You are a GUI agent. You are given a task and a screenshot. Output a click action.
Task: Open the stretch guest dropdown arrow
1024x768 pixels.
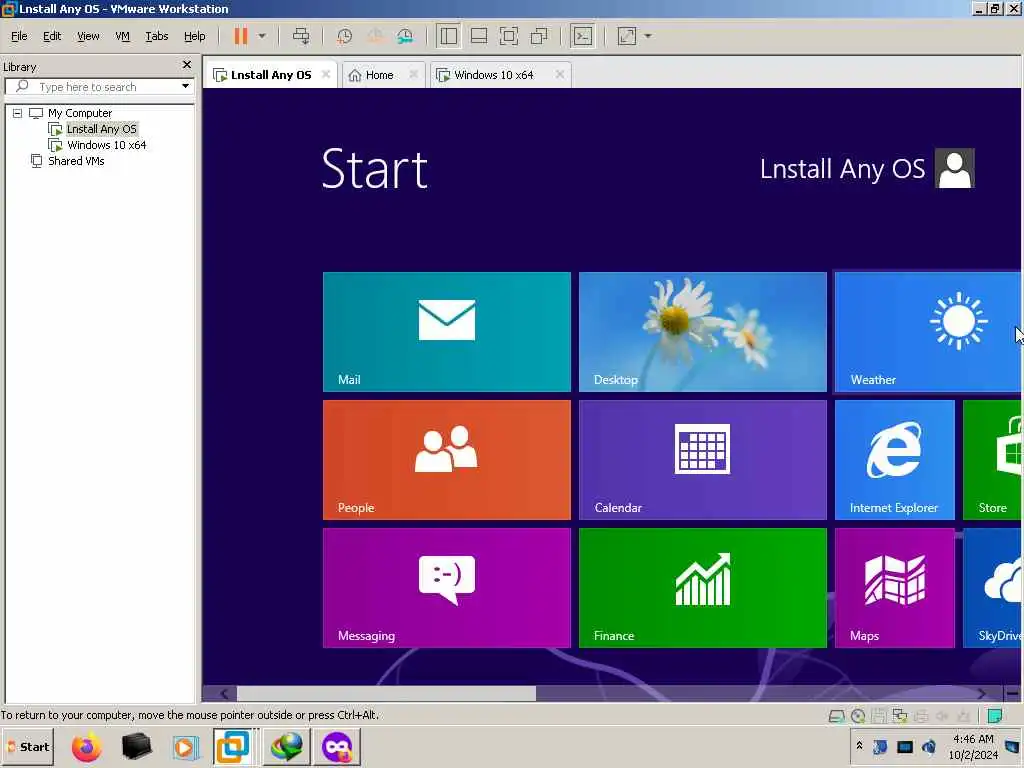click(x=648, y=36)
